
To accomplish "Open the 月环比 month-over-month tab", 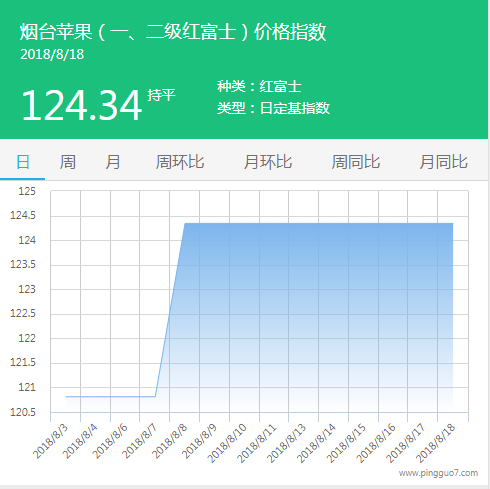I will point(268,162).
